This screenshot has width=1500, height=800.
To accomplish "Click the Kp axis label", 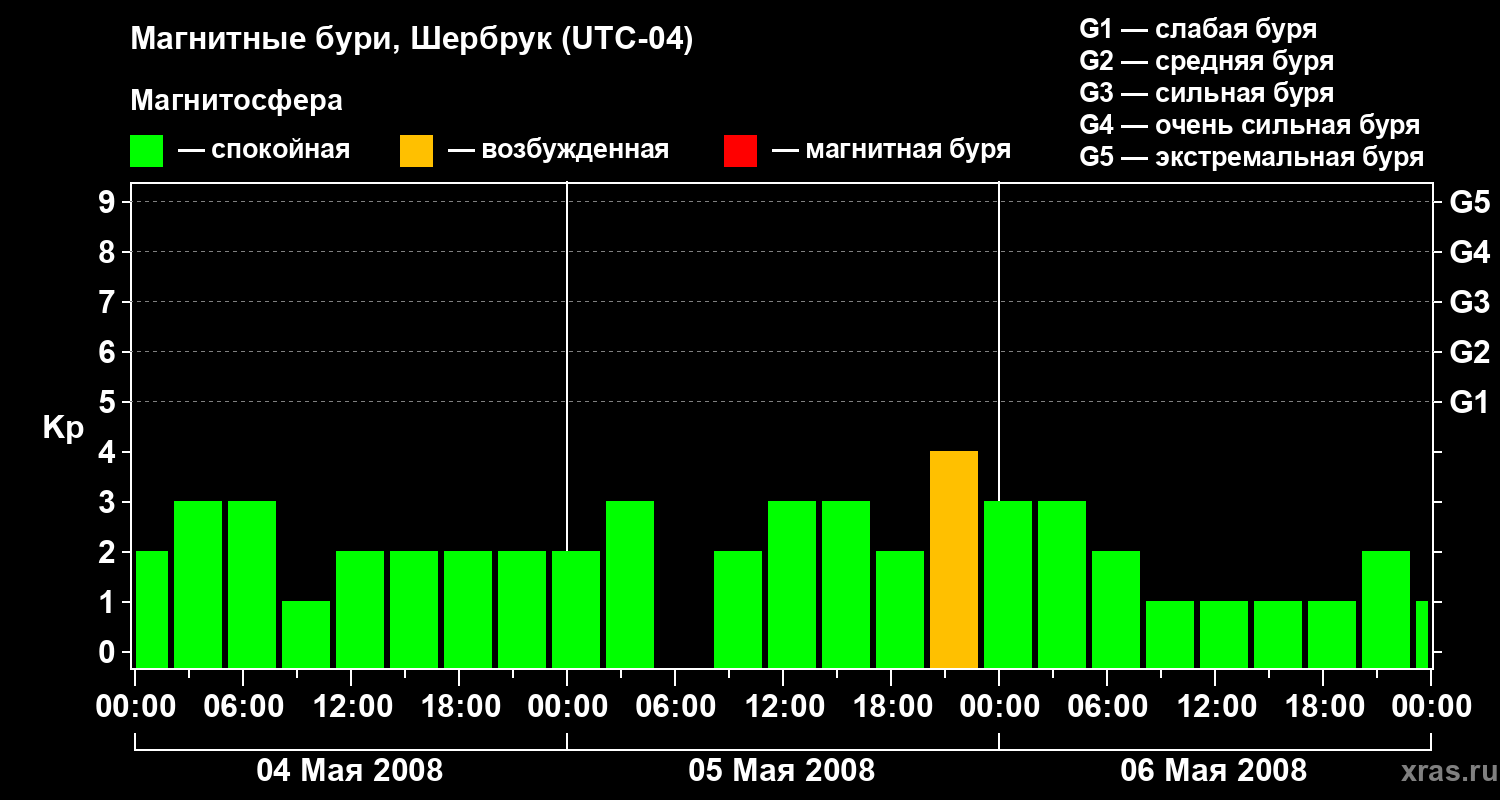I will [x=63, y=429].
